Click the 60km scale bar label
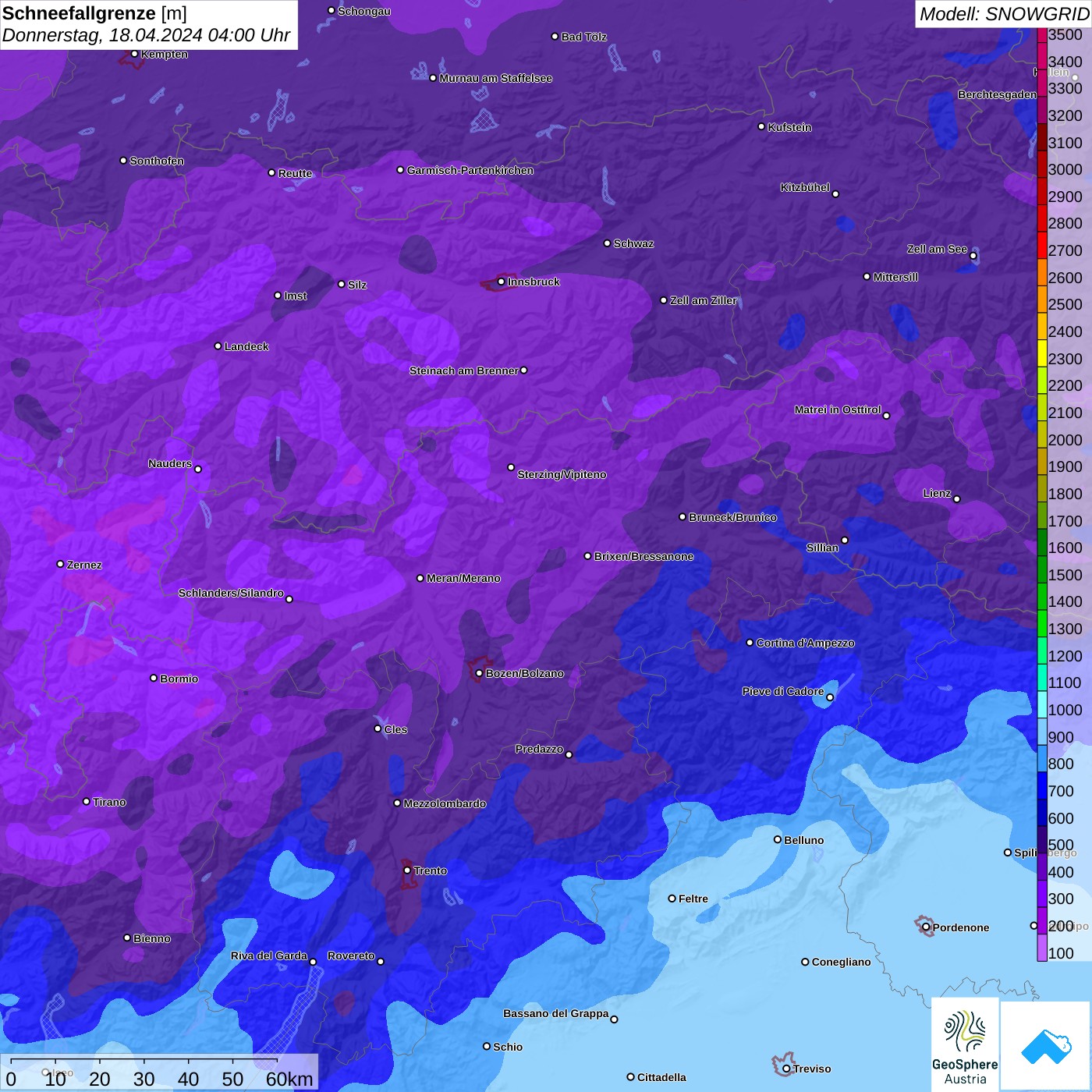 pyautogui.click(x=289, y=1079)
